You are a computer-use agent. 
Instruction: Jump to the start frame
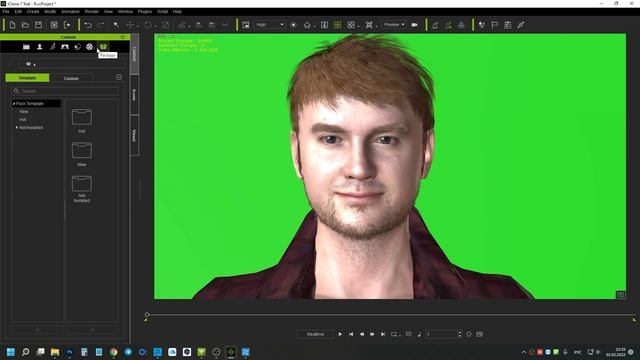pyautogui.click(x=351, y=334)
